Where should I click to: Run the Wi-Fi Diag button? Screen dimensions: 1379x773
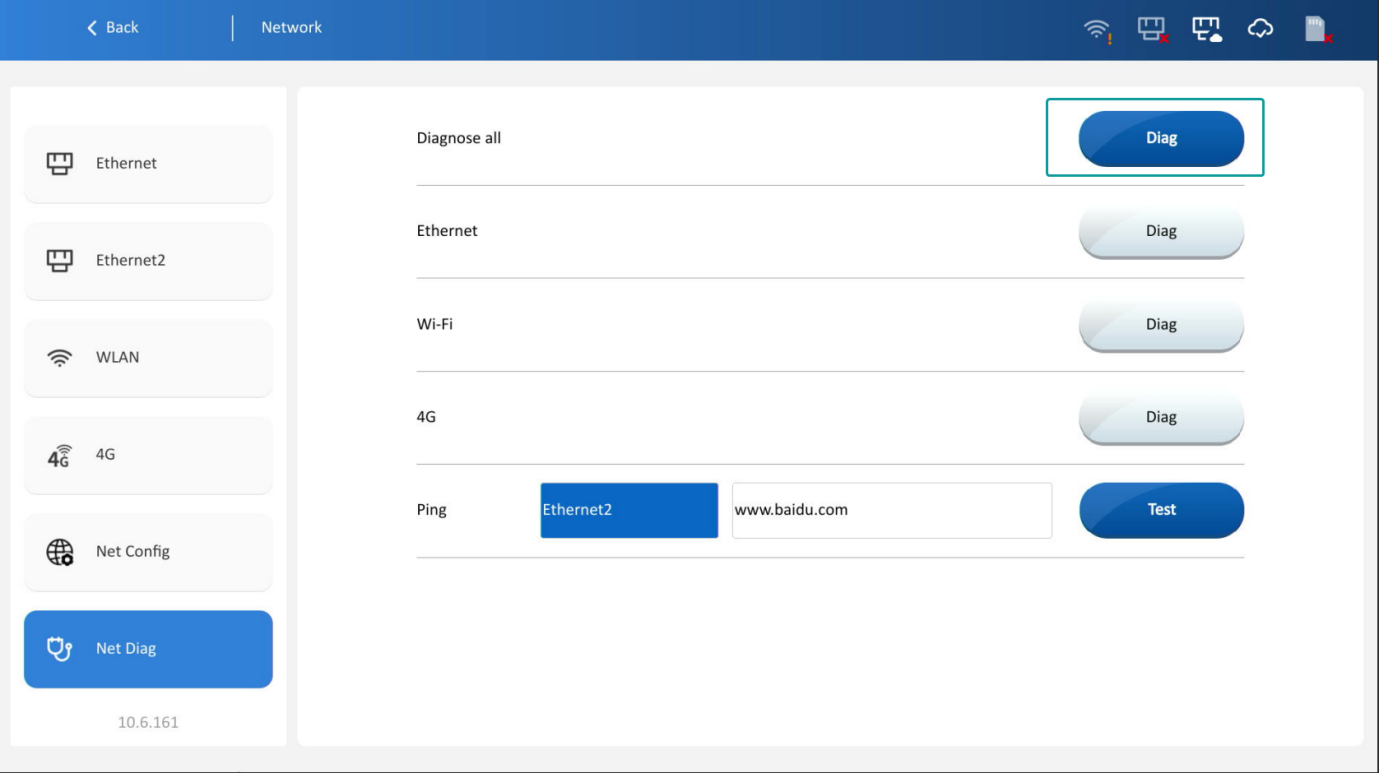[1161, 325]
